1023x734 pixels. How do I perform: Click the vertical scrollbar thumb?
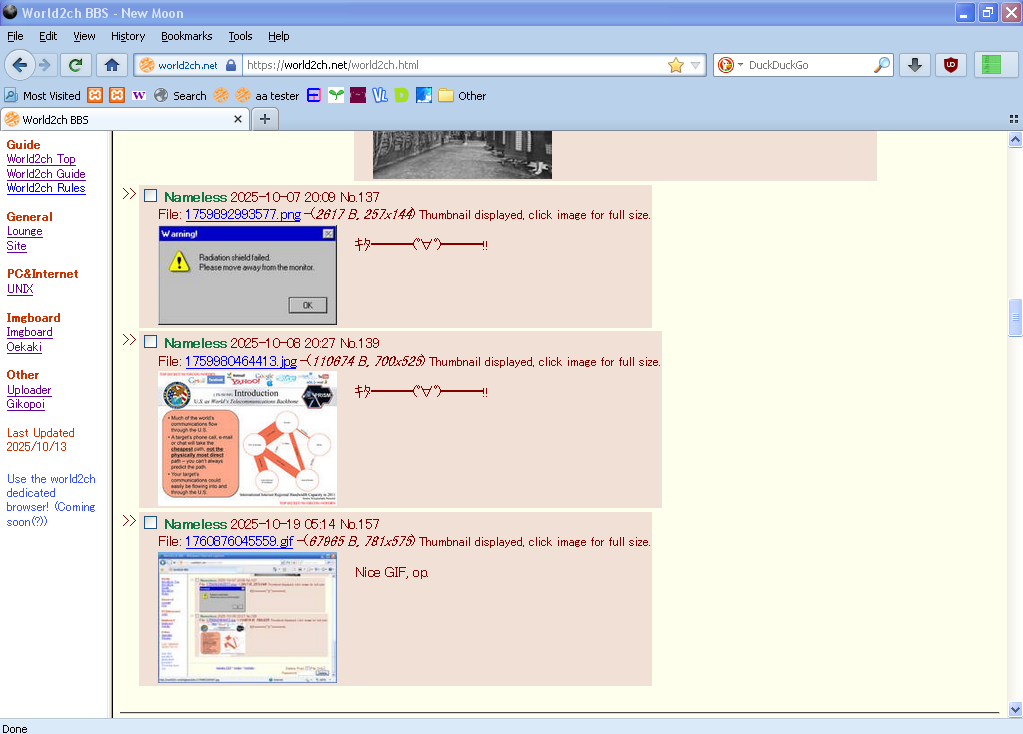(1015, 317)
